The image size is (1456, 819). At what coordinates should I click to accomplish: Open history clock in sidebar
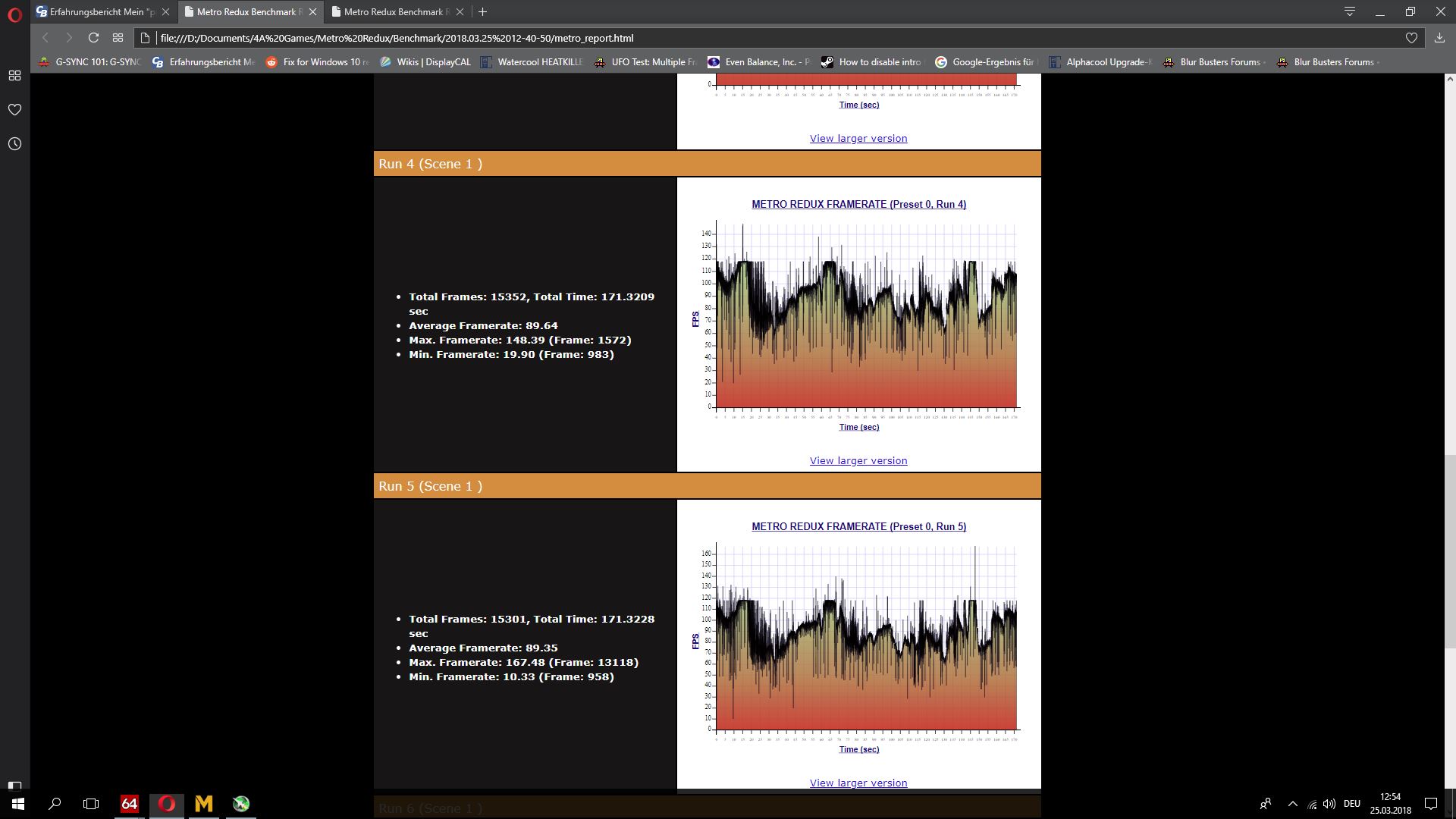click(14, 144)
